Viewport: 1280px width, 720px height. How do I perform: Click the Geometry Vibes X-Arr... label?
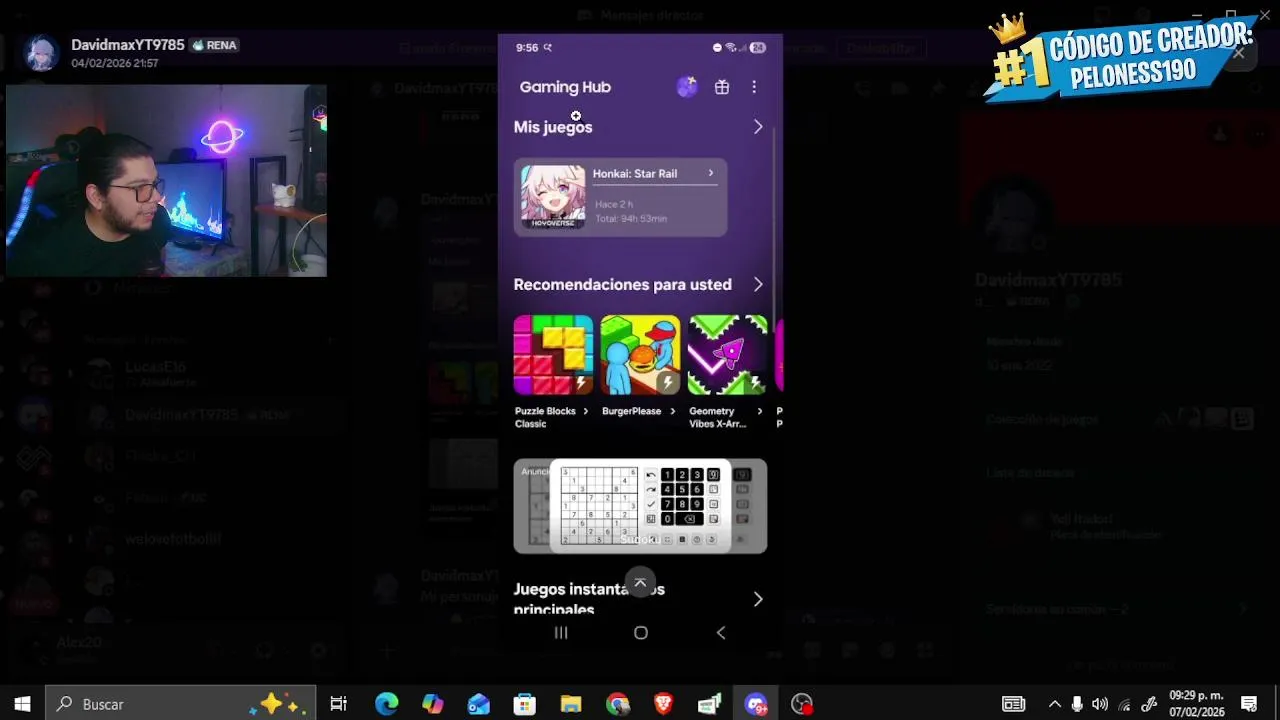(717, 417)
